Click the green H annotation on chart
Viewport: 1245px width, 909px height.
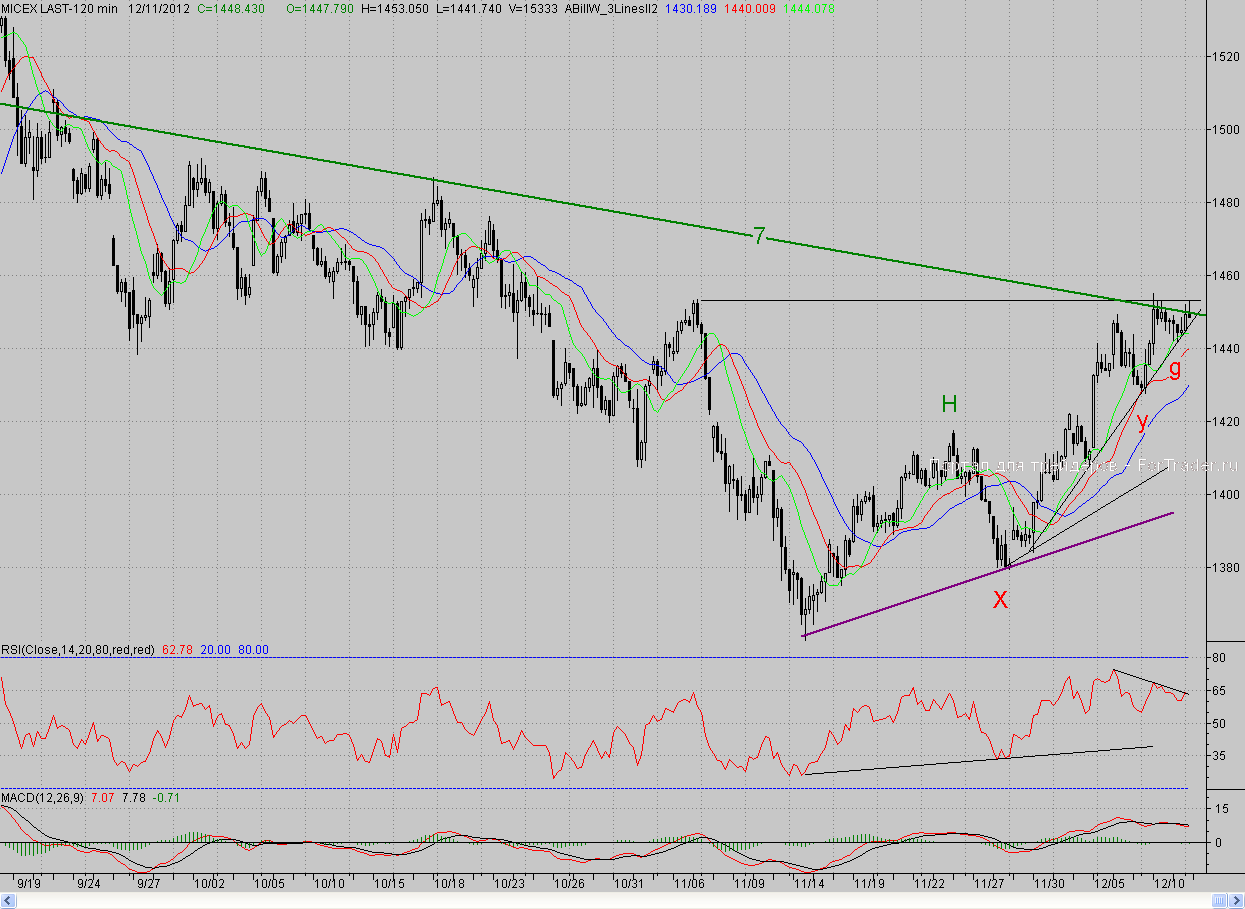pyautogui.click(x=949, y=404)
